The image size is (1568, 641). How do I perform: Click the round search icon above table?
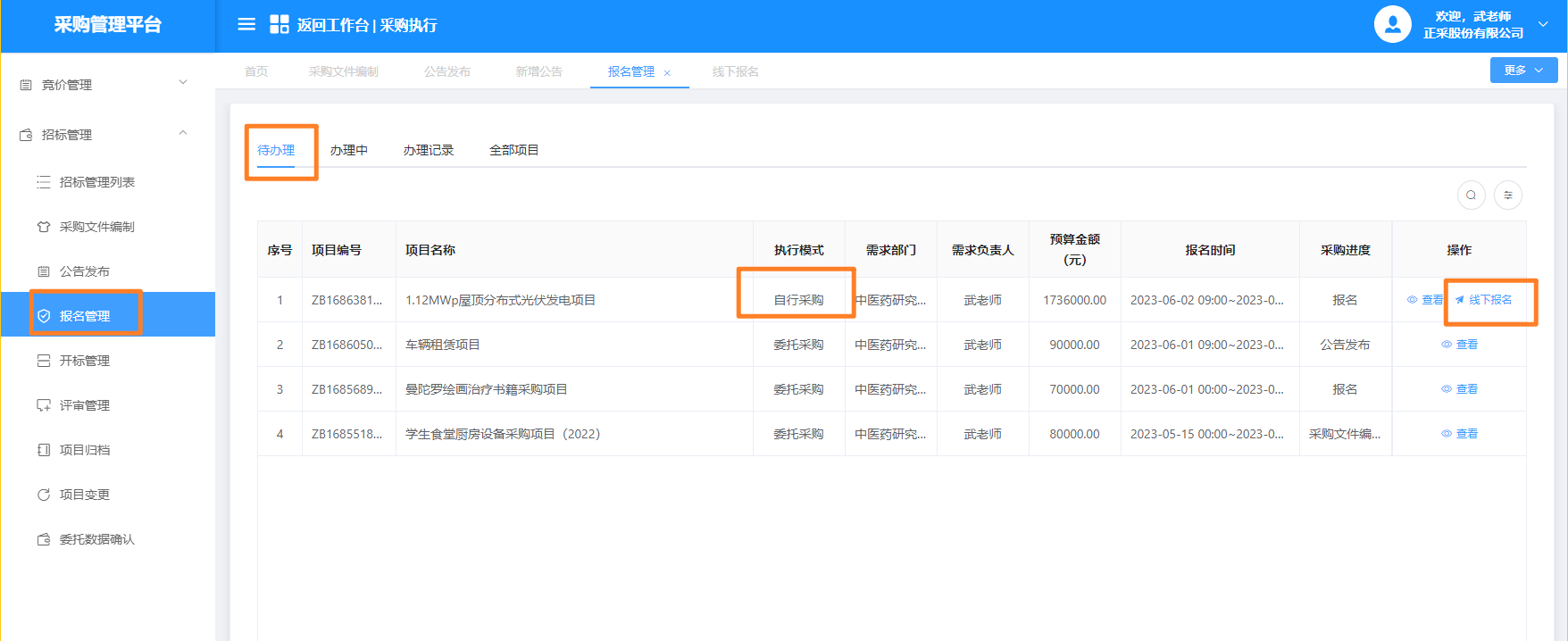(1471, 195)
